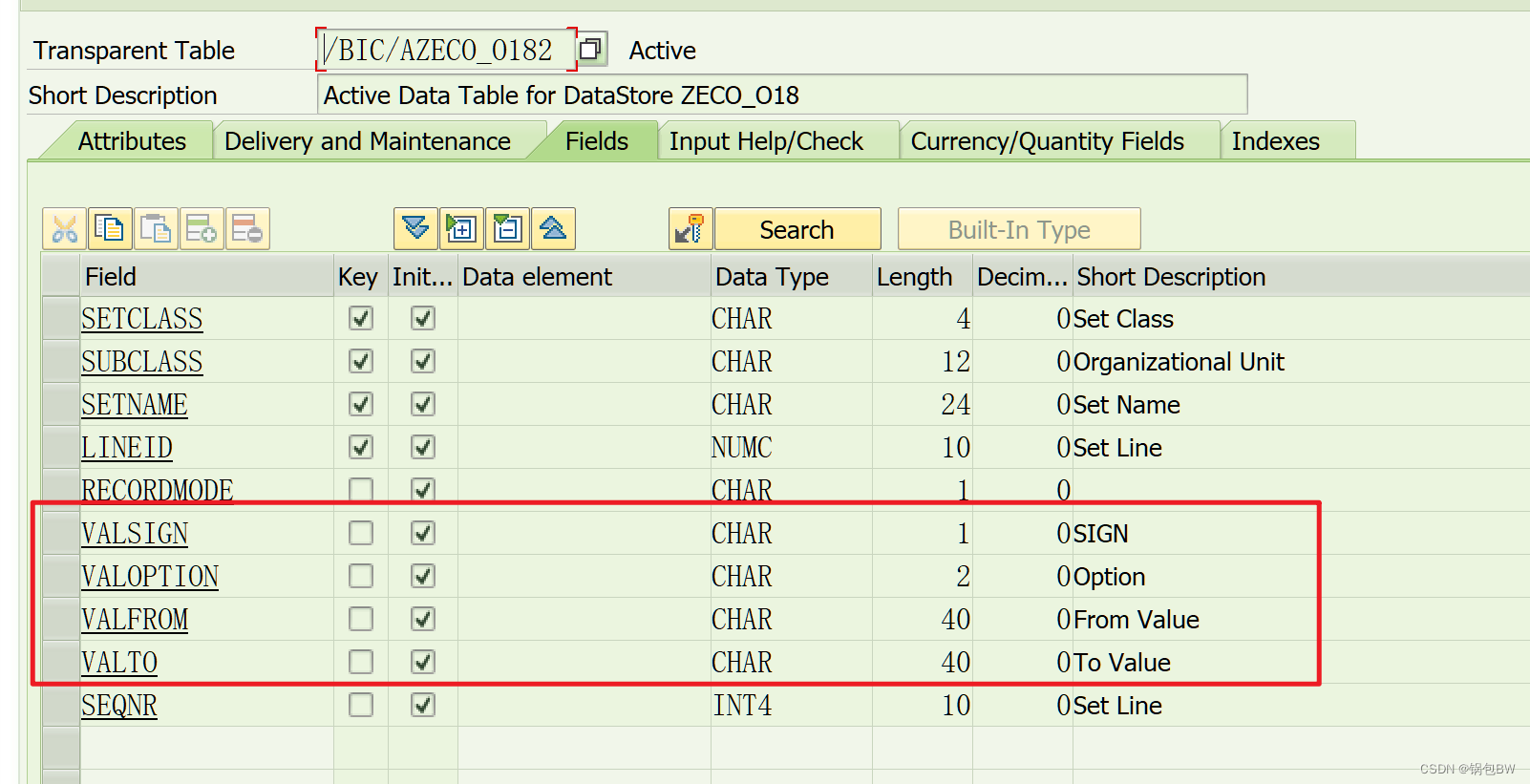The image size is (1530, 784).
Task: Click the 'Set Name' description text
Action: (1127, 405)
